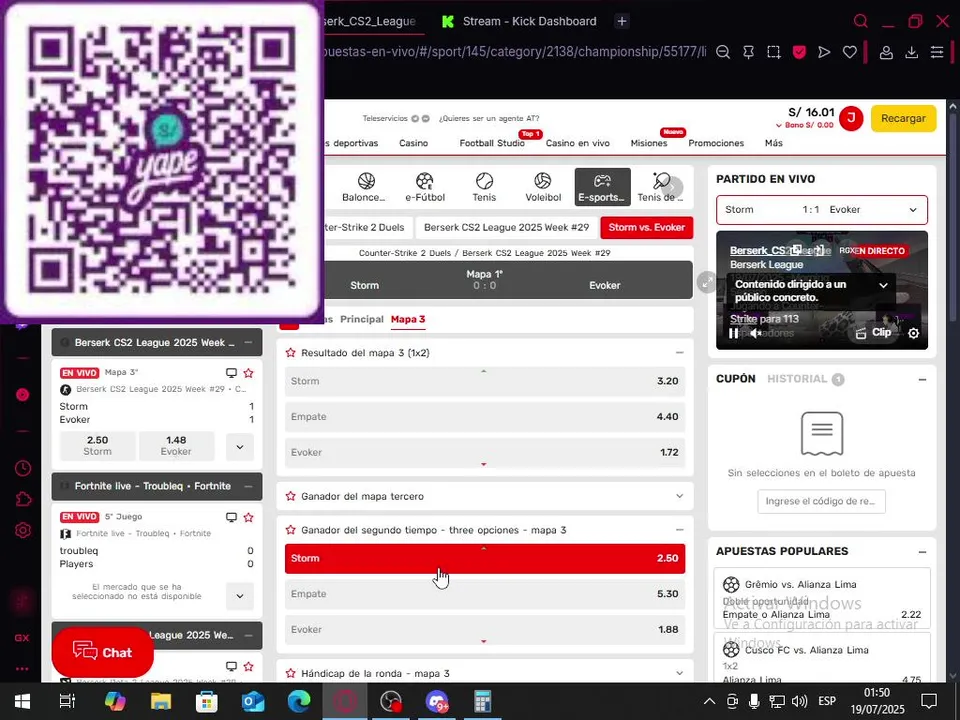
Task: Expand the Hándicap de la ronda market
Action: click(680, 673)
